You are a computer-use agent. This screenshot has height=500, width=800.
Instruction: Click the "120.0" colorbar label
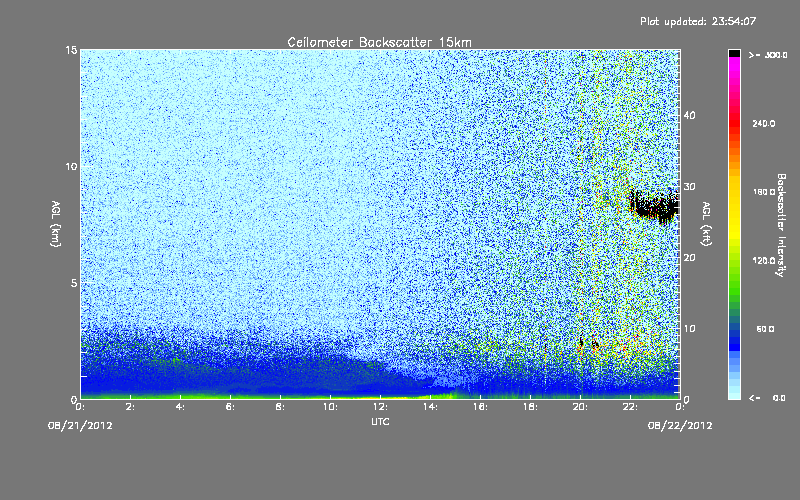point(764,261)
